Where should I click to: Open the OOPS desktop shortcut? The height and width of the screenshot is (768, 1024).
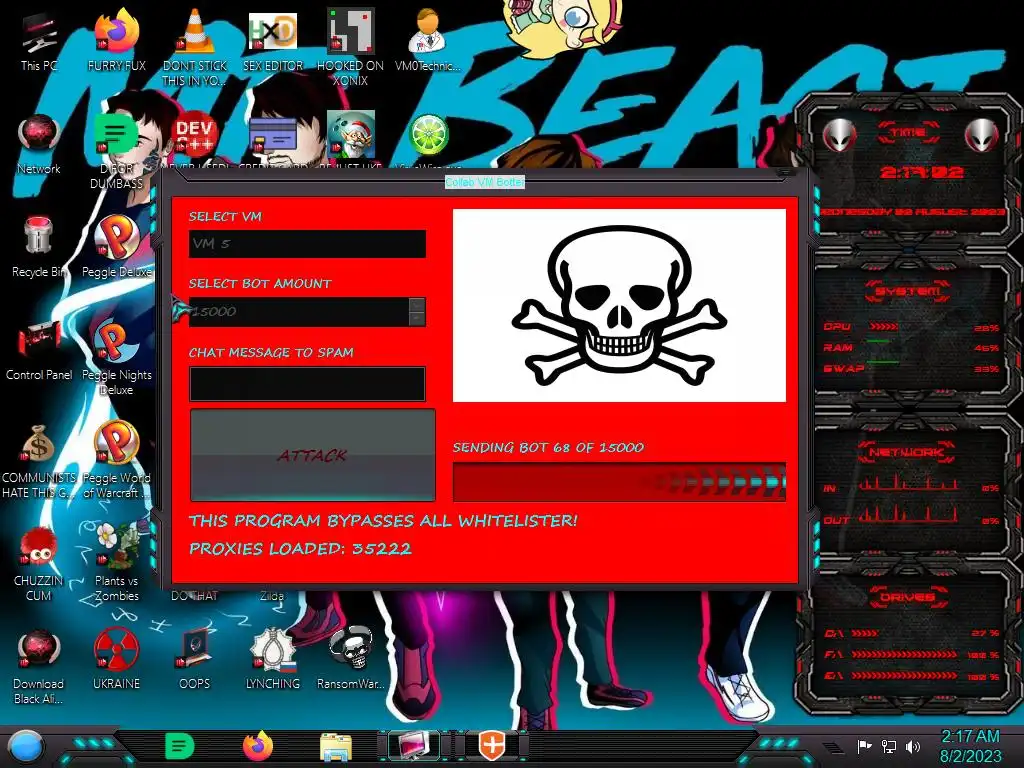pyautogui.click(x=194, y=660)
